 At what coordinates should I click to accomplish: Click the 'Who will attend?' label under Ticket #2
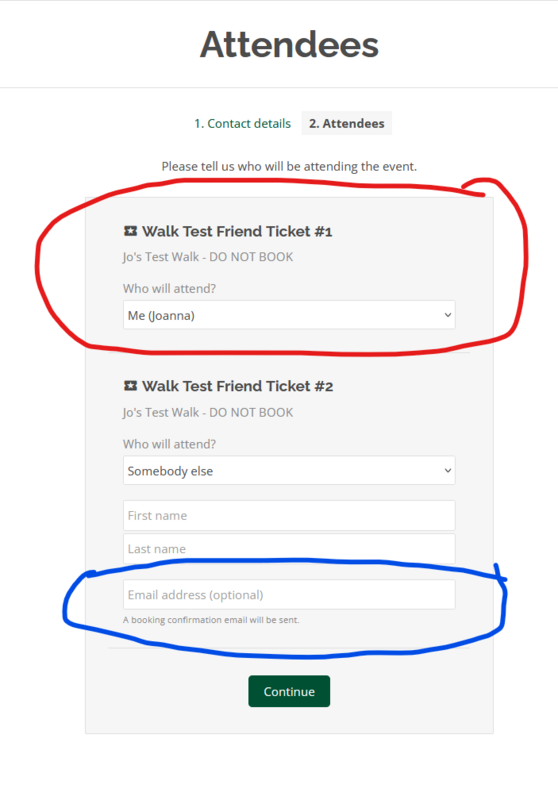(169, 444)
